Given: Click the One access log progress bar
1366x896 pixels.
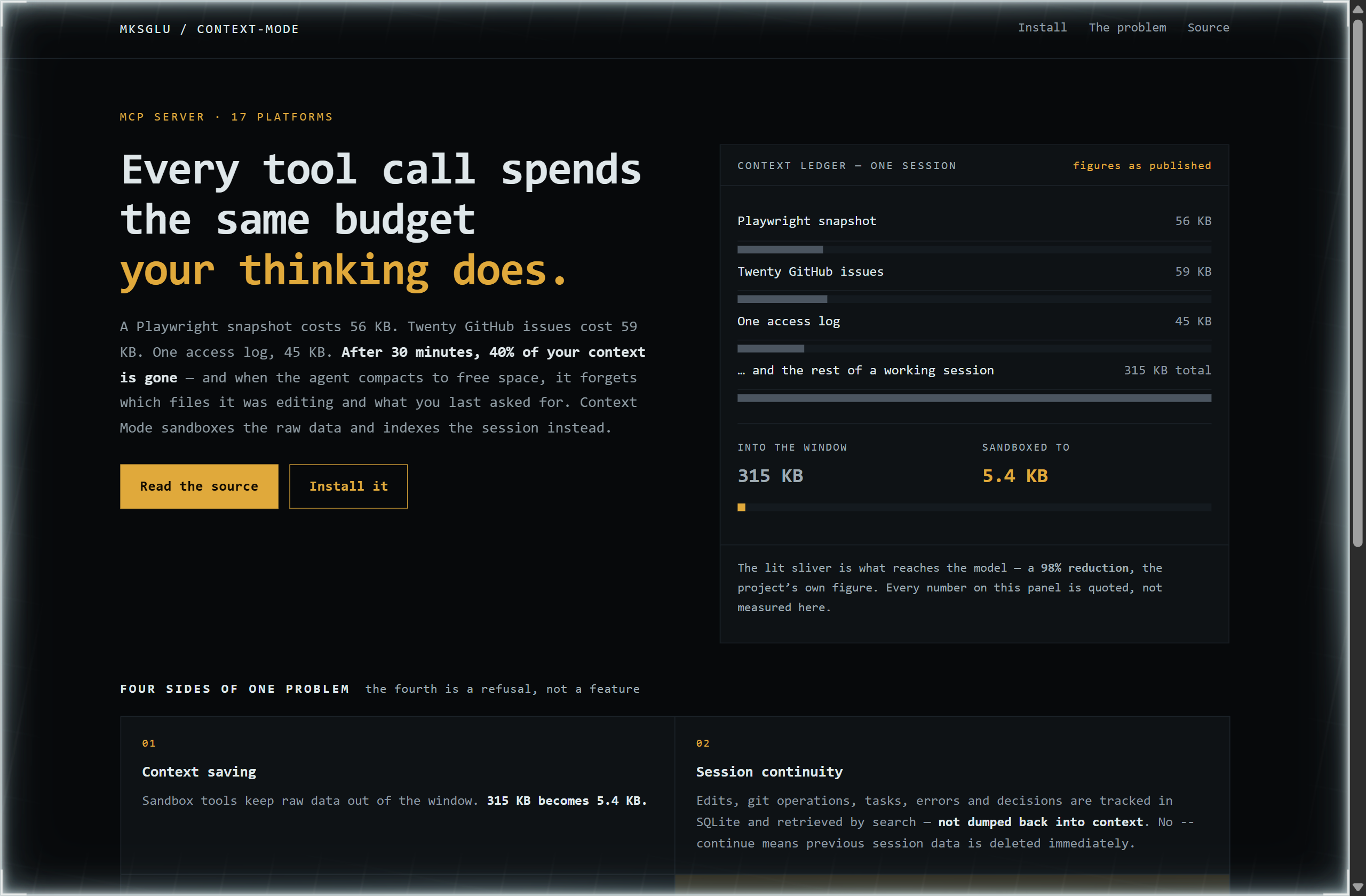Looking at the screenshot, I should [974, 348].
